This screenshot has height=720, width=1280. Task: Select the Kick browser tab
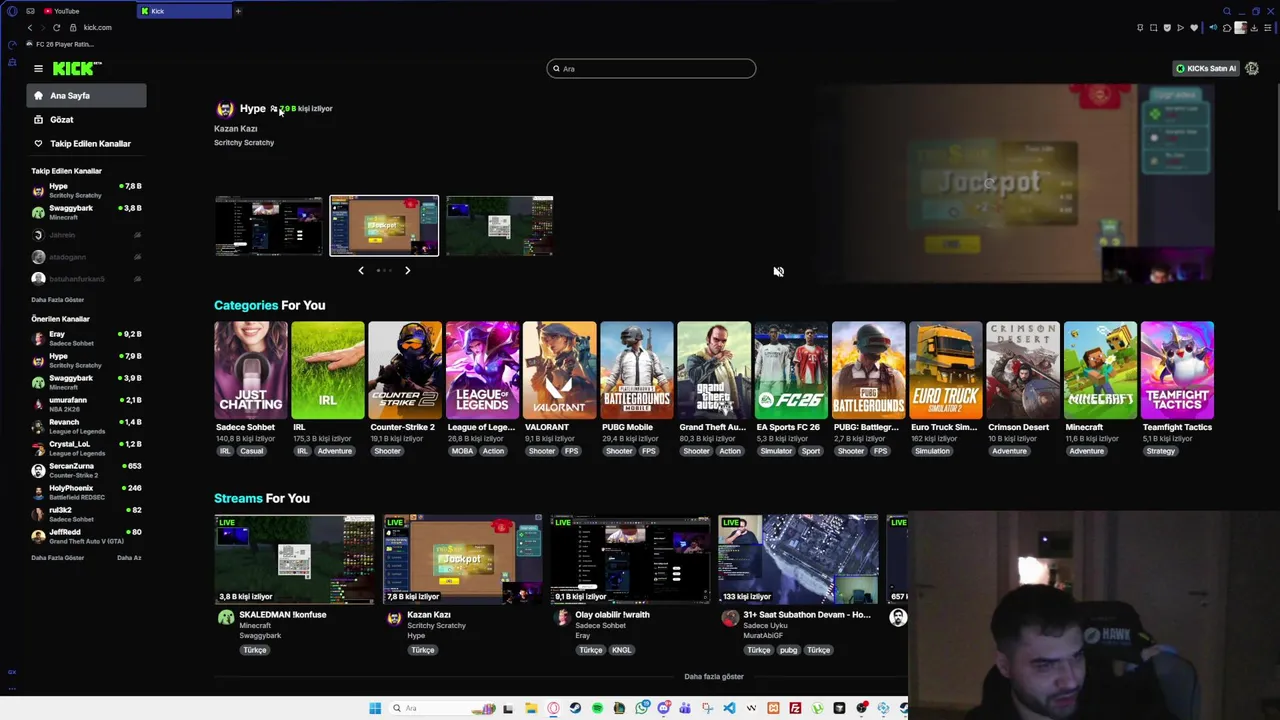[x=185, y=11]
